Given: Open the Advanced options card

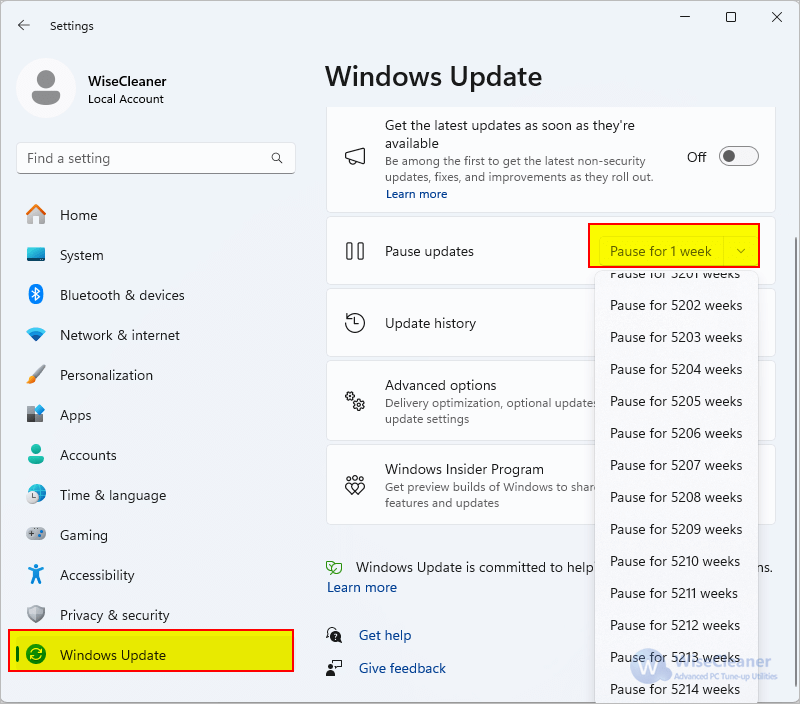Looking at the screenshot, I should [x=461, y=401].
